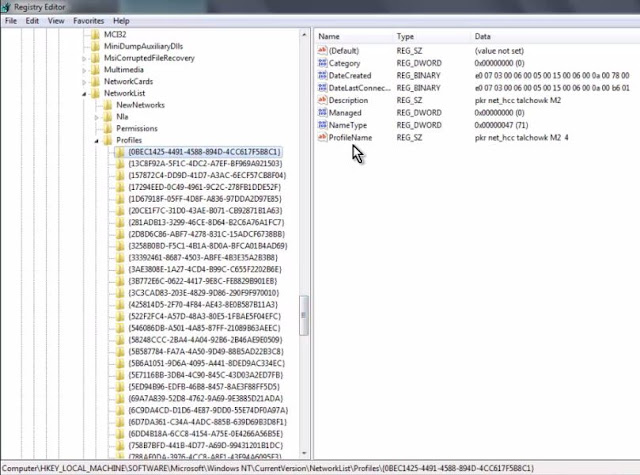
Task: Click the Multimedia folder icon
Action: pyautogui.click(x=95, y=70)
